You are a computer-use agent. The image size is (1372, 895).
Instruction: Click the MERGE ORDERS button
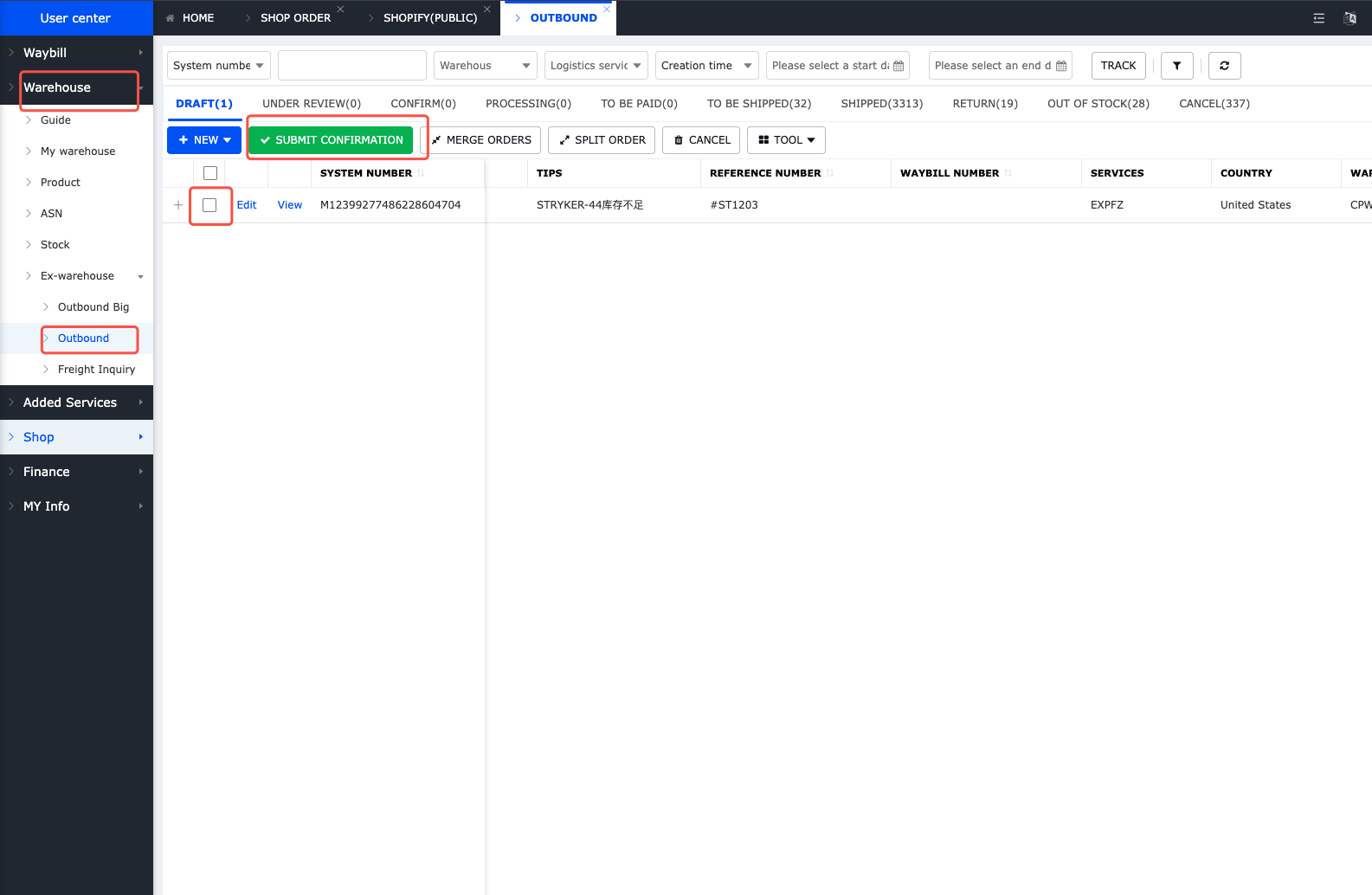(x=480, y=140)
